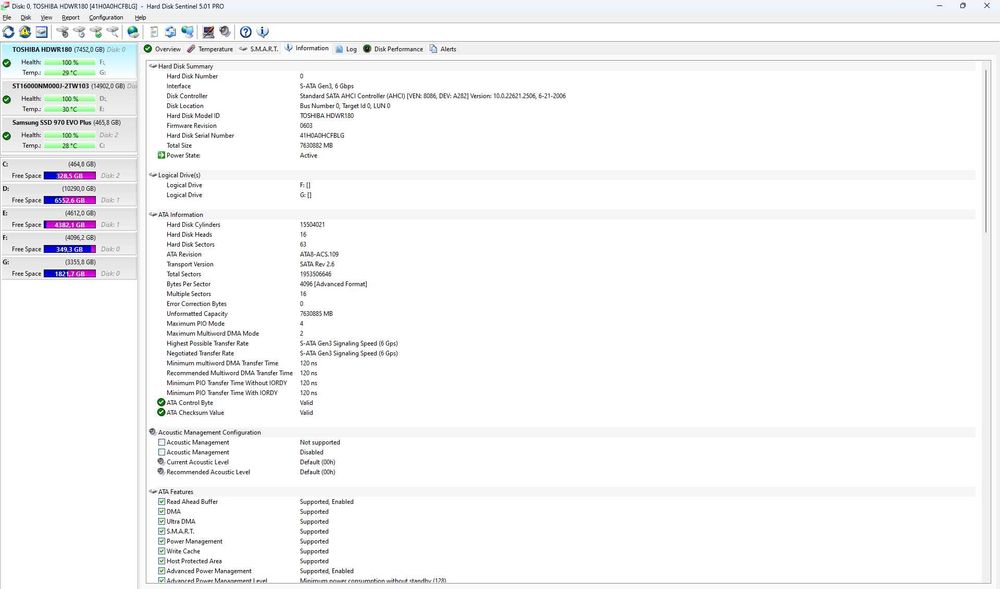Toggle the Read Ahead Buffer checkbox

coord(161,502)
